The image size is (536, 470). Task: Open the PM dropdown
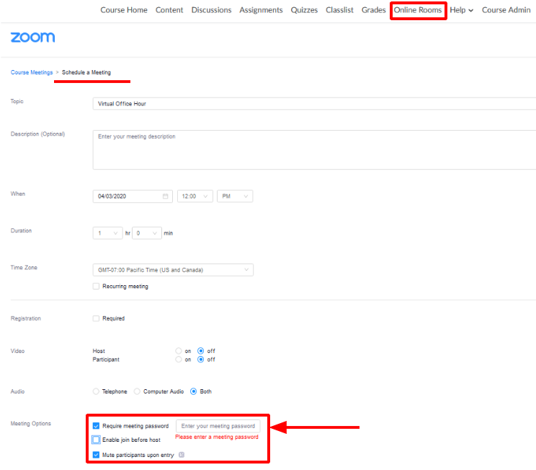point(235,196)
